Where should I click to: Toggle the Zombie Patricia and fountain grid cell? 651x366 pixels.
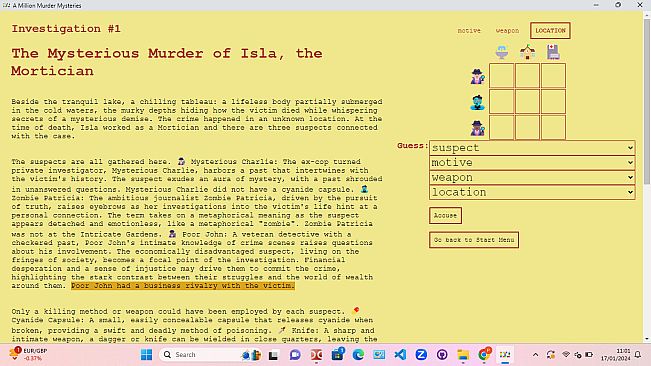click(502, 101)
